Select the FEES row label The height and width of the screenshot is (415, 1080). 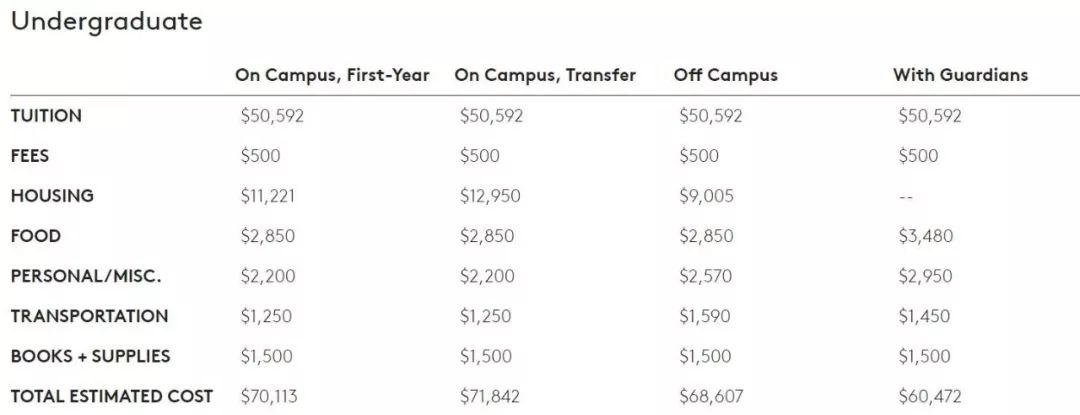(x=30, y=156)
